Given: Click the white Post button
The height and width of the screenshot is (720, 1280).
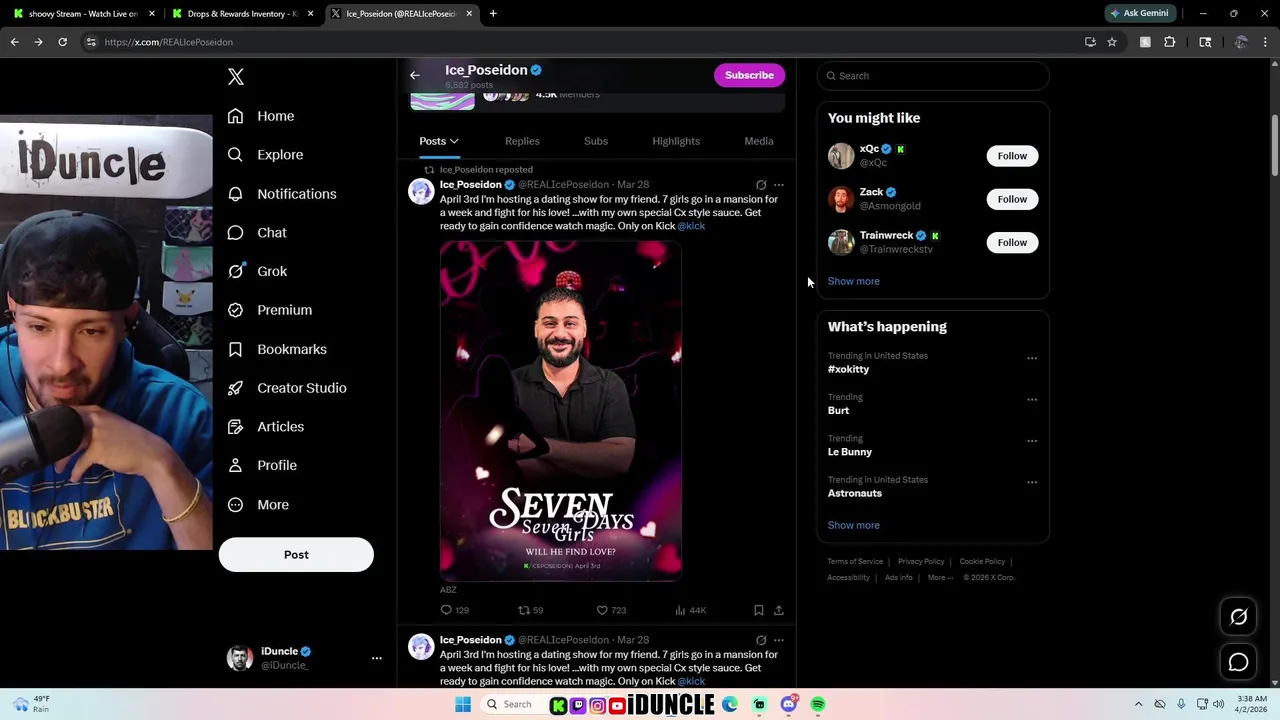Looking at the screenshot, I should click(x=296, y=555).
